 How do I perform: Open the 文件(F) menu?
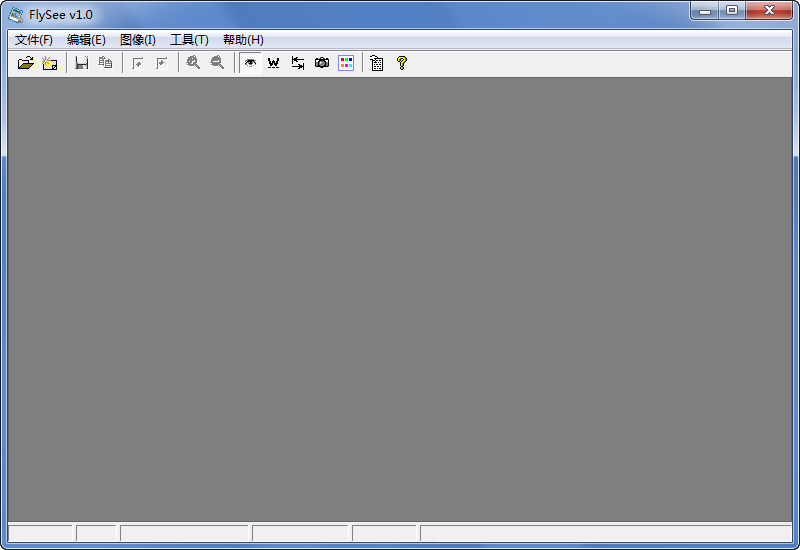point(34,40)
